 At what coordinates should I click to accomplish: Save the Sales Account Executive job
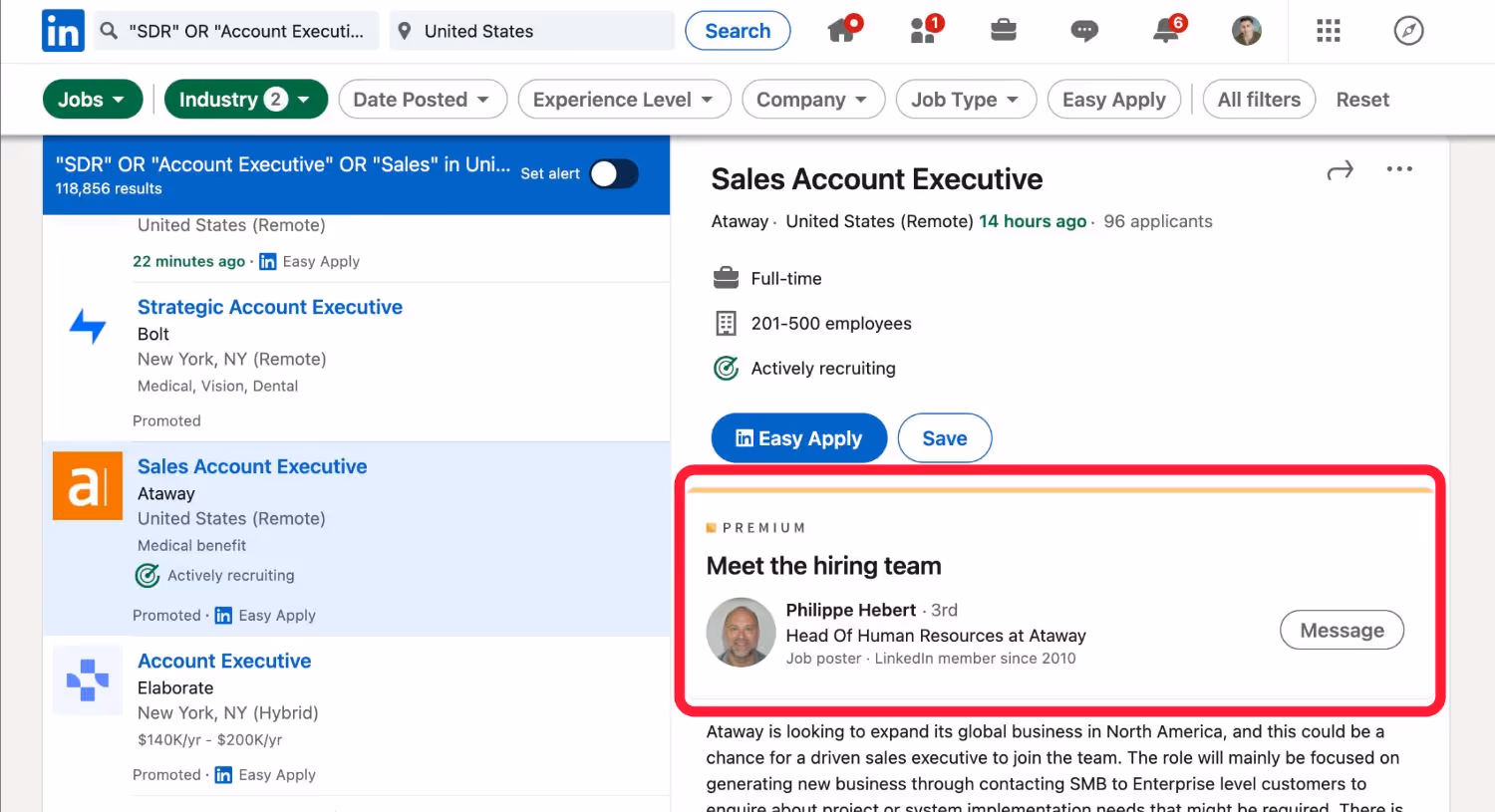[x=944, y=438]
